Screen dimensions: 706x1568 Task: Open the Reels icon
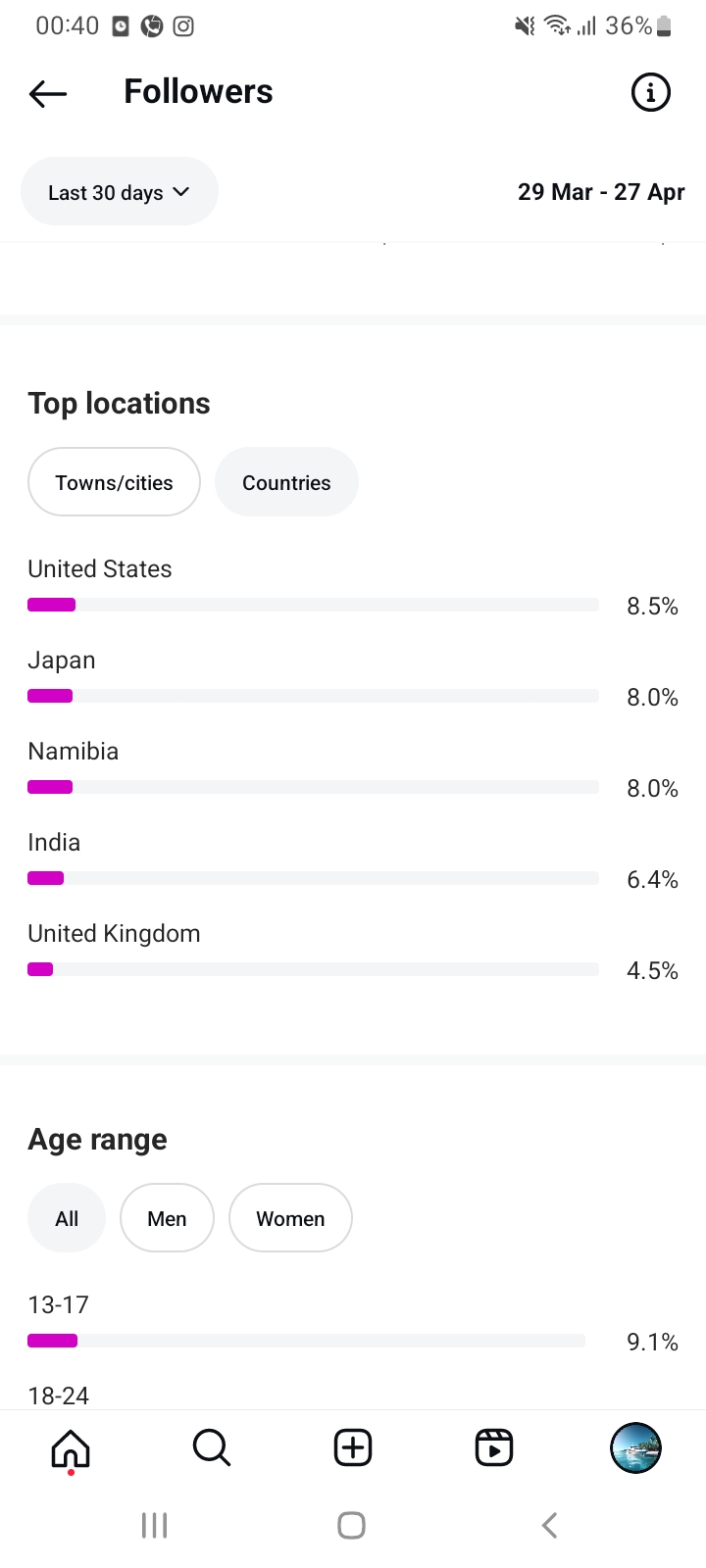(494, 1447)
